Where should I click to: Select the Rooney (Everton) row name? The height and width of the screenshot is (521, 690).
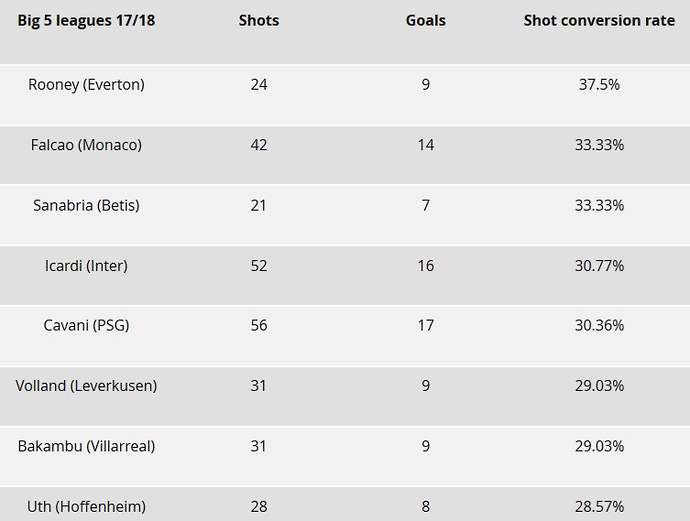pyautogui.click(x=86, y=84)
